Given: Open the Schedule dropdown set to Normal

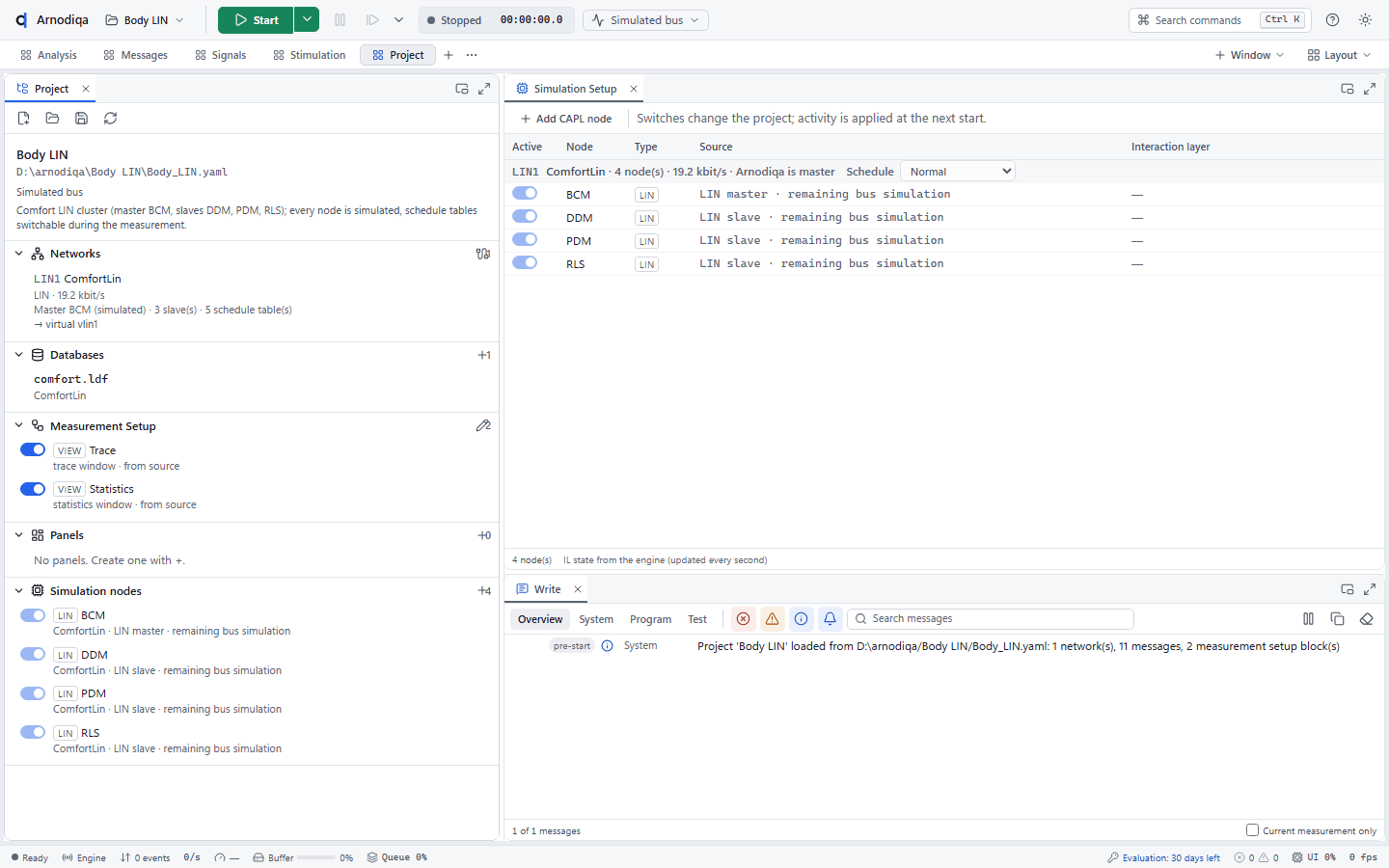Looking at the screenshot, I should click(x=957, y=171).
